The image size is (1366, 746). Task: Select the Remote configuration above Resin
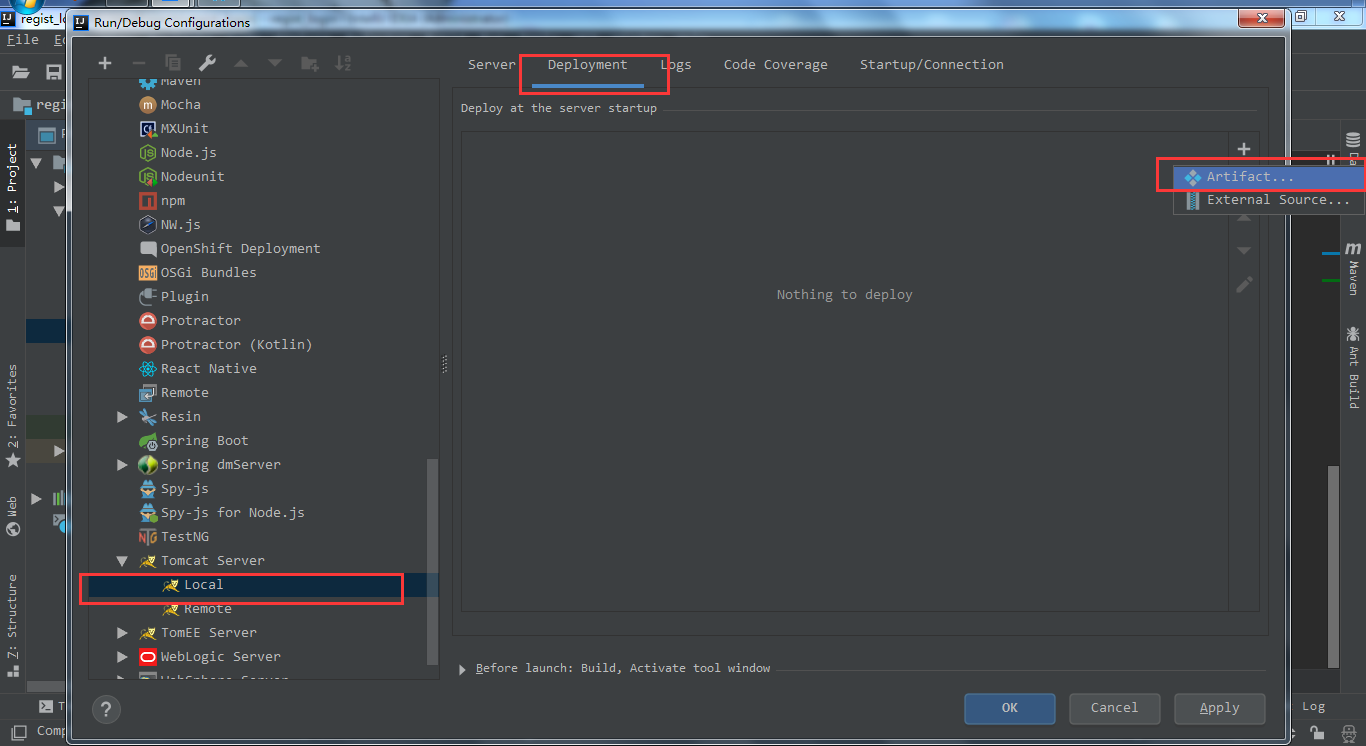click(184, 392)
